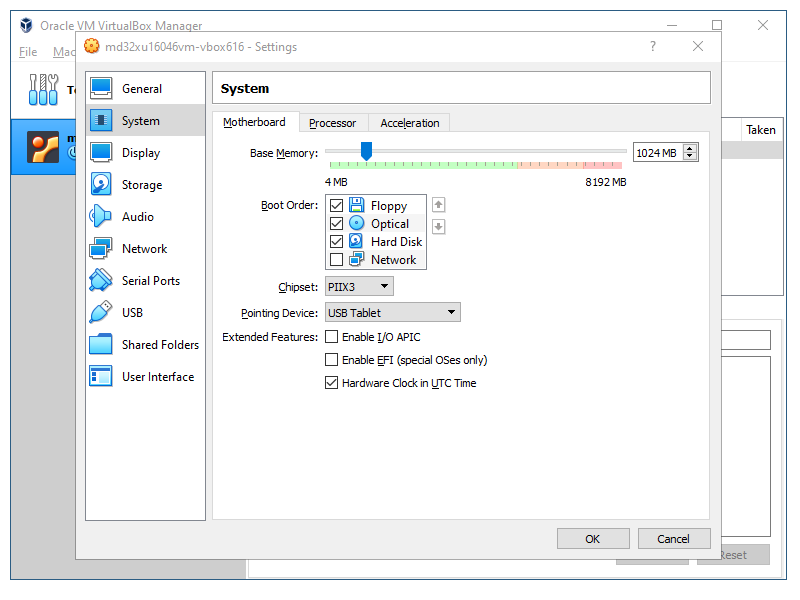Select the Audio settings category
The image size is (800, 600).
coord(137,217)
